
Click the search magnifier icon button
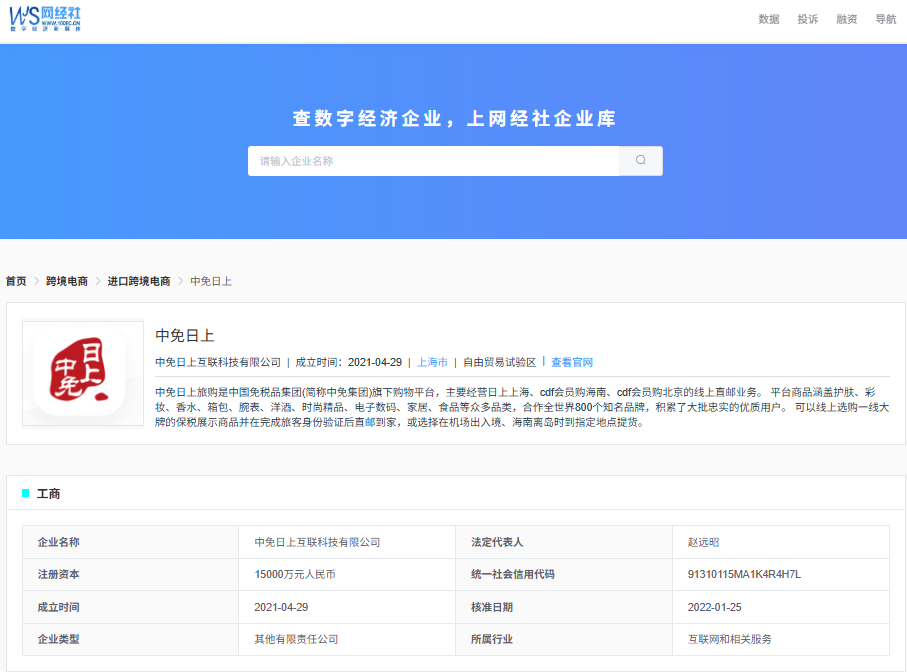click(641, 161)
